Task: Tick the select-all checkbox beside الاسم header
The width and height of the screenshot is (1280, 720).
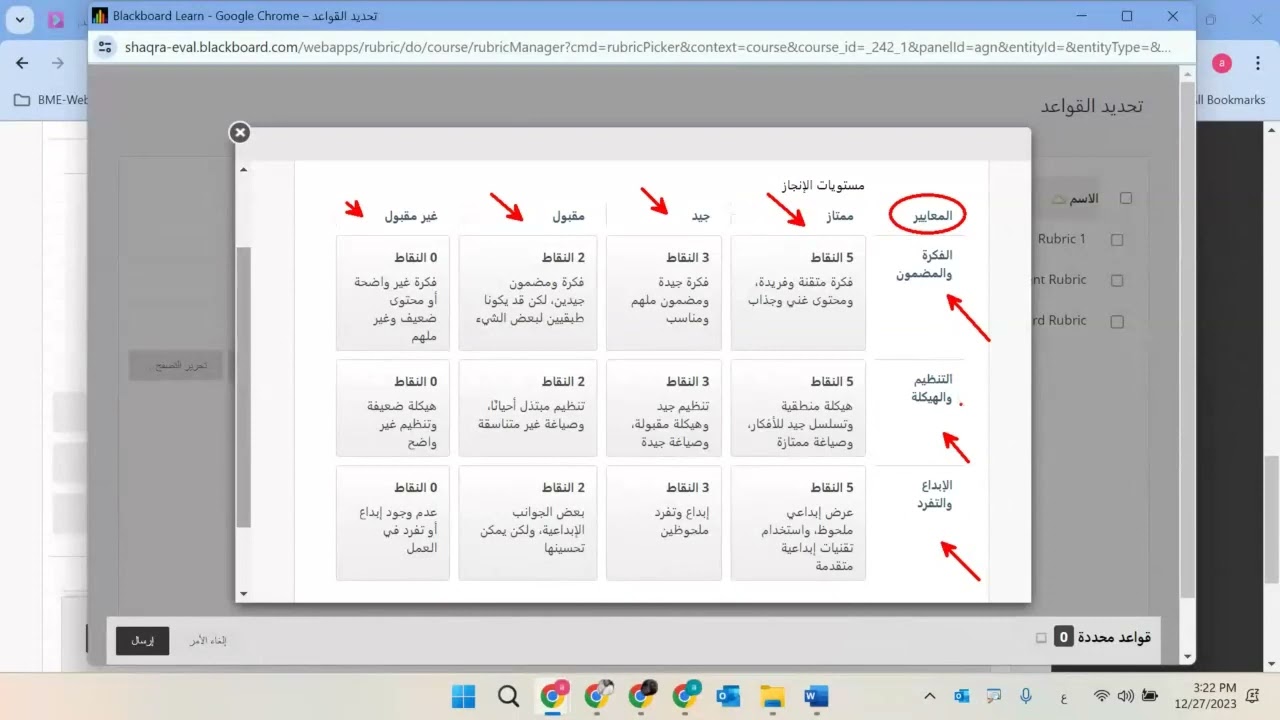Action: [x=1126, y=198]
